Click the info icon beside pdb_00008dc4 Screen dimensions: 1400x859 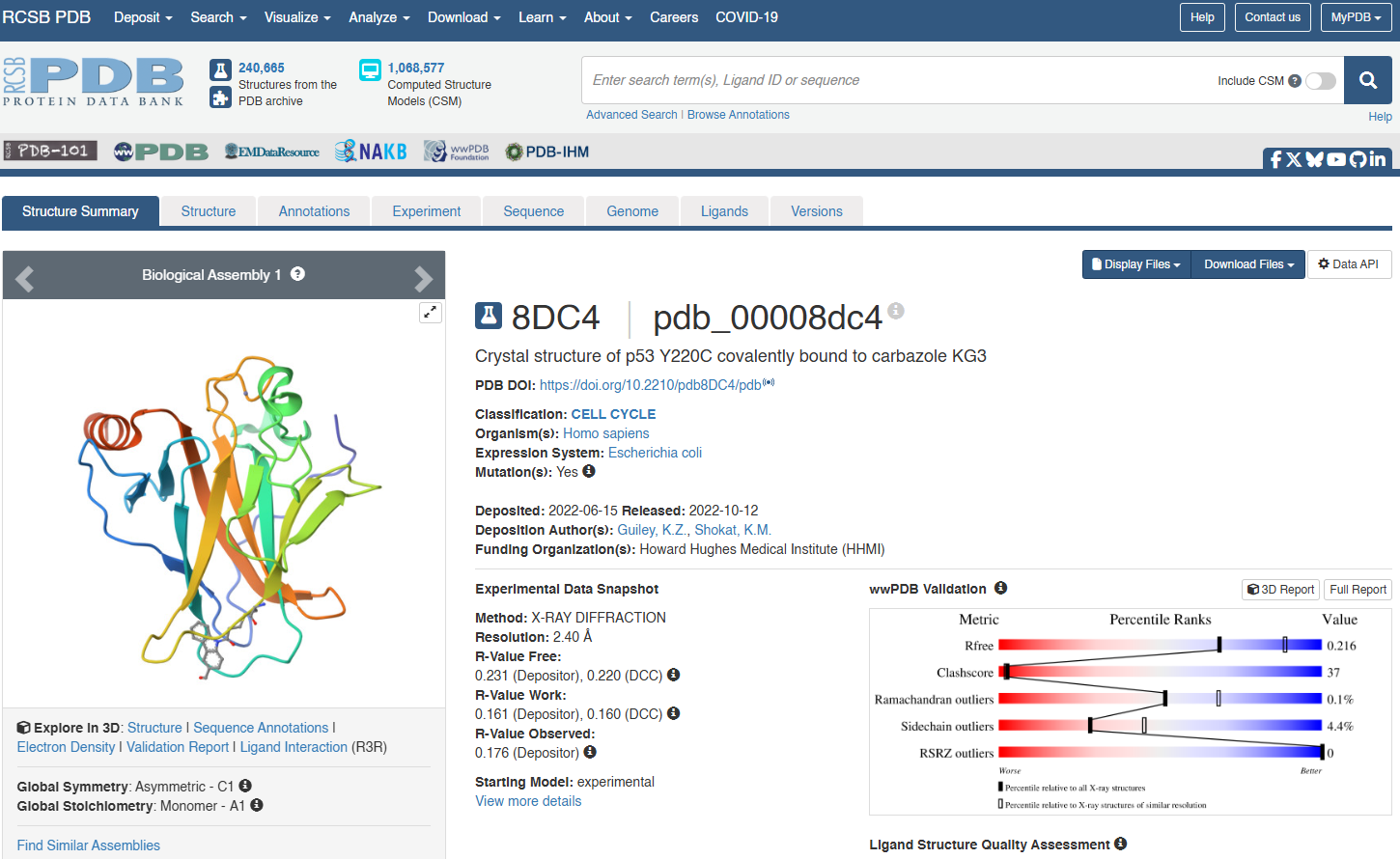tap(896, 310)
